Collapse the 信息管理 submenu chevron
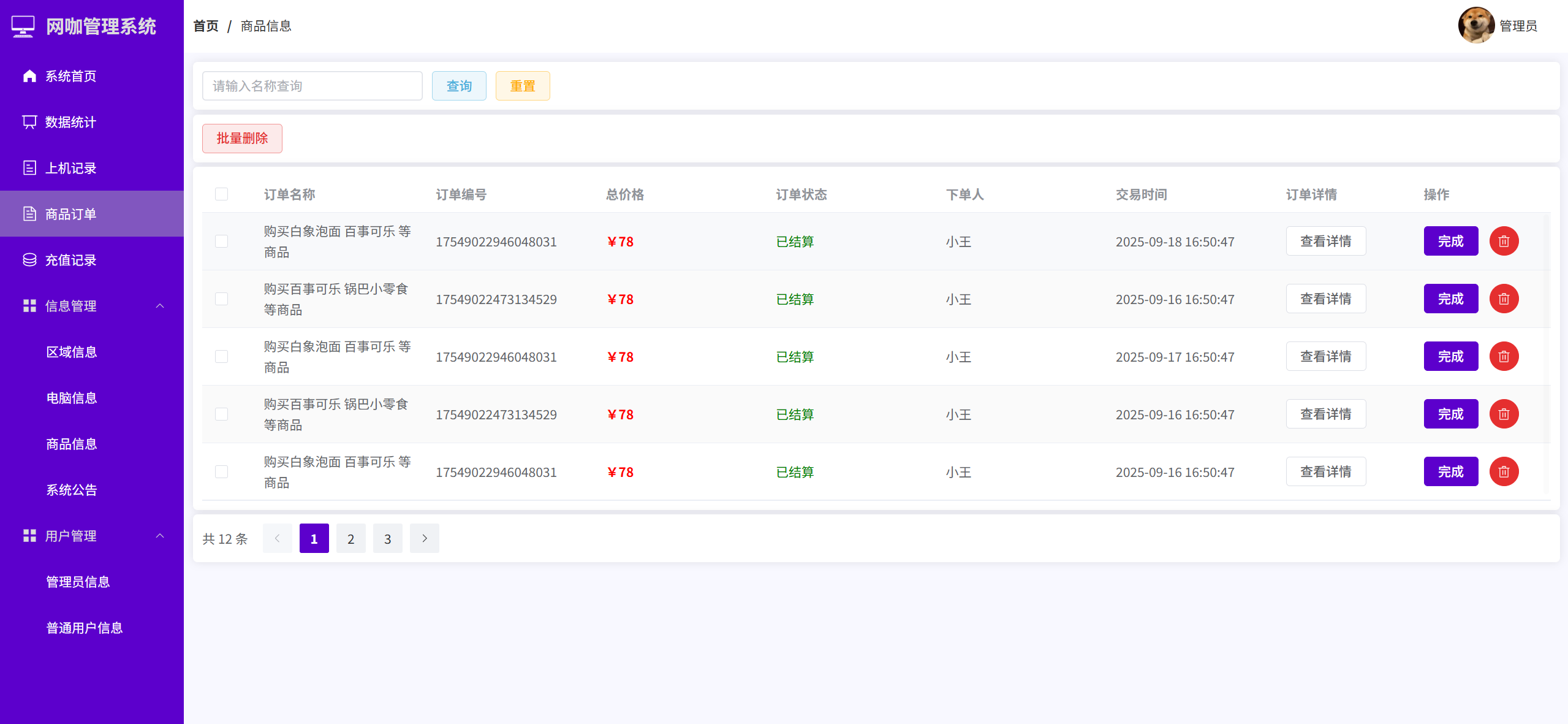This screenshot has height=724, width=1568. pyautogui.click(x=160, y=306)
